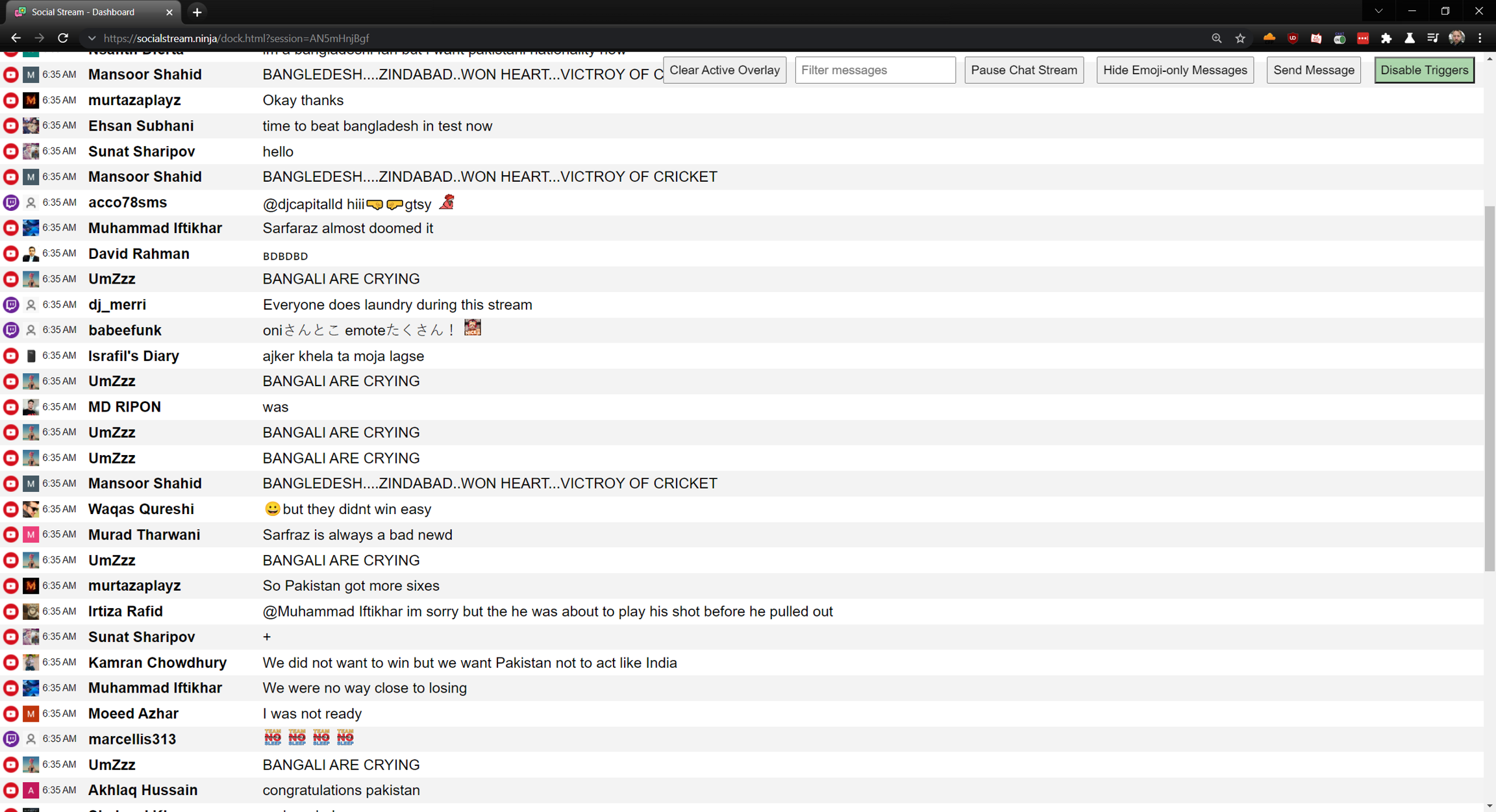Screen dimensions: 1496x812
Task: Click Waqas Qureshi's avatar thumbnail
Action: (x=31, y=509)
